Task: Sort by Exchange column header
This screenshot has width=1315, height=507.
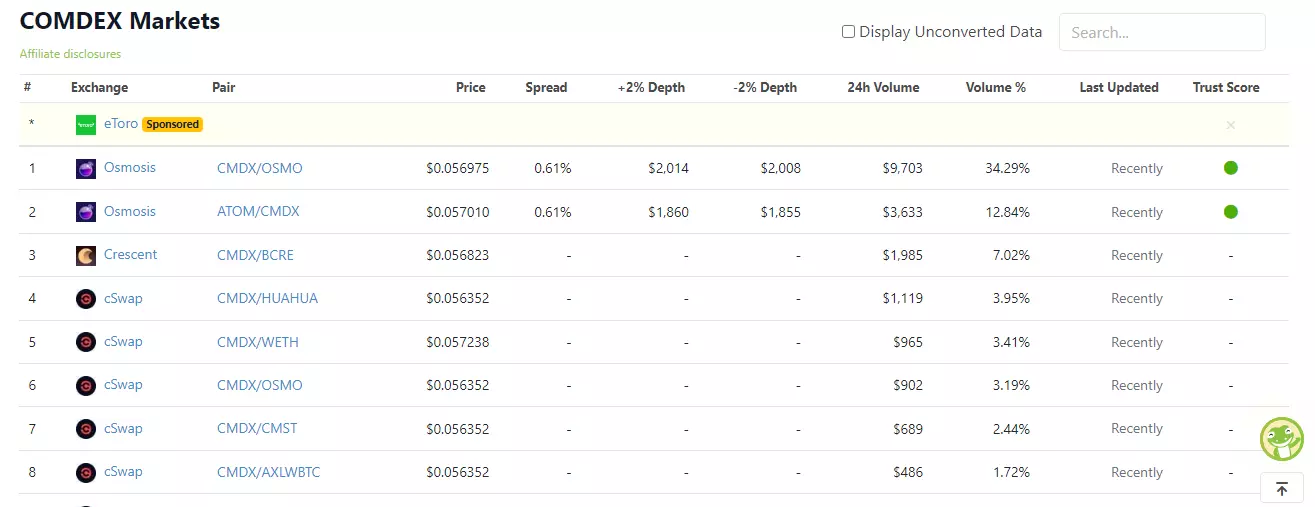Action: (100, 87)
